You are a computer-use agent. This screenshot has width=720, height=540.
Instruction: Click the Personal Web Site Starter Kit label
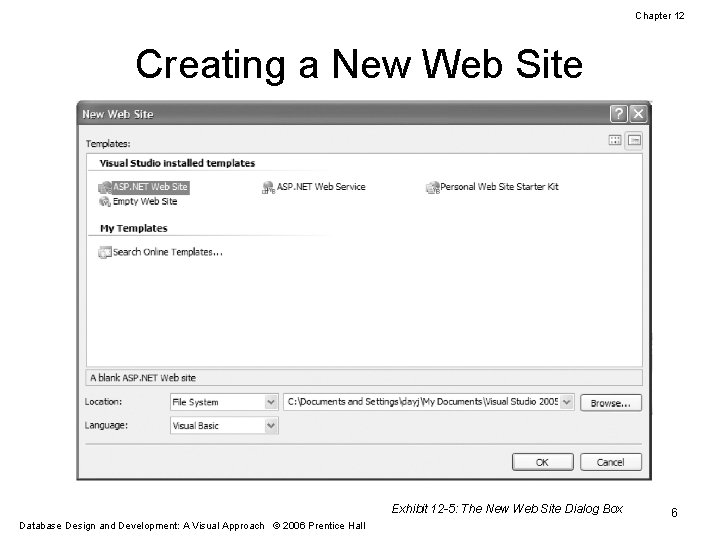click(x=500, y=187)
